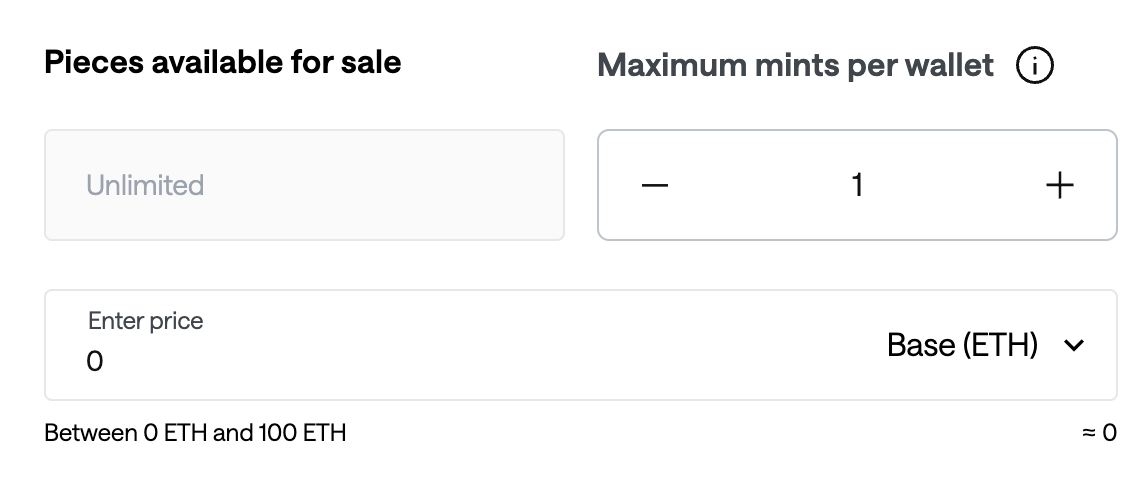Screen dimensions: 1142x486
Task: Click the Base (ETH) label text
Action: (962, 346)
